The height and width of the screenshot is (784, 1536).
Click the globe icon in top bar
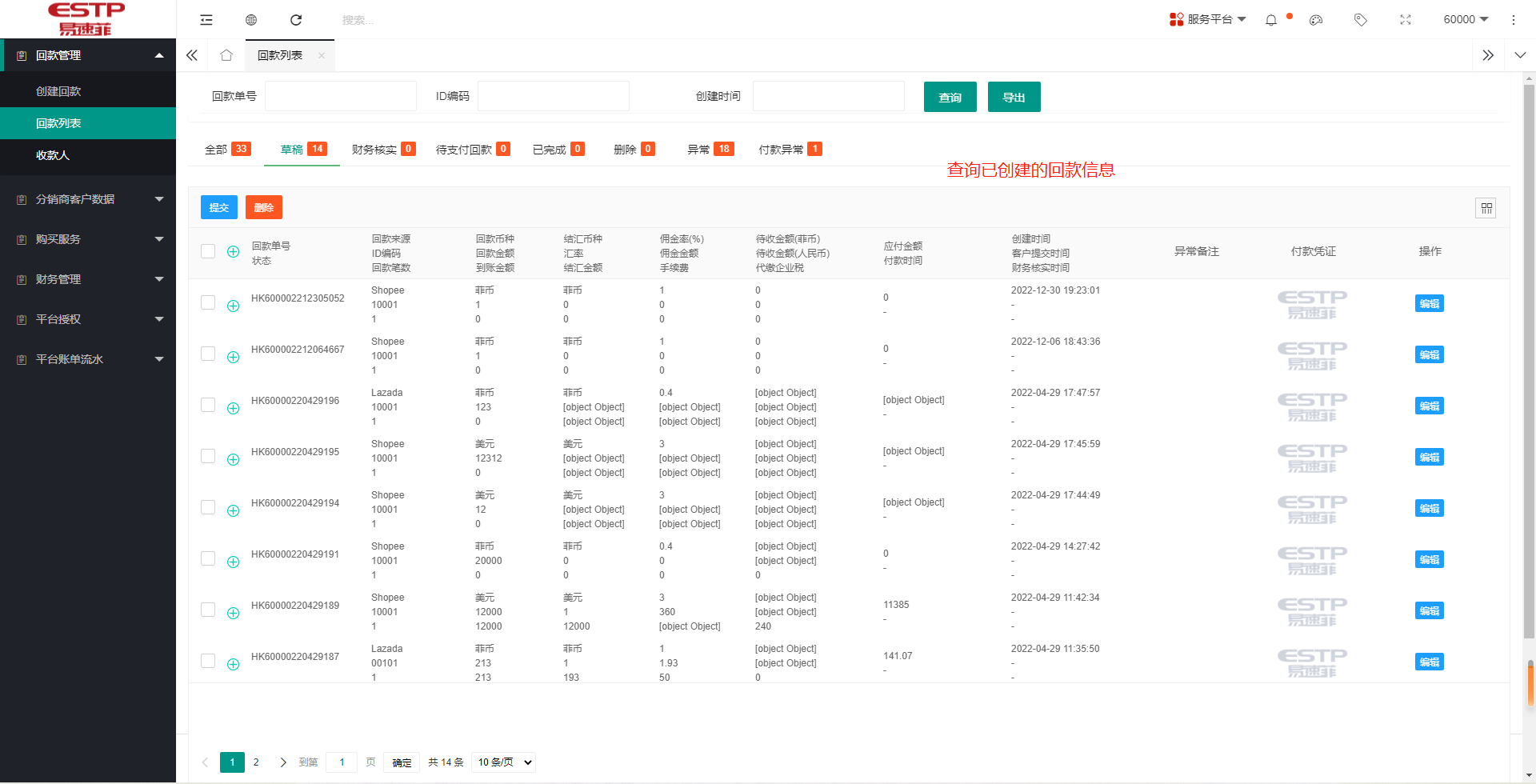pos(251,20)
